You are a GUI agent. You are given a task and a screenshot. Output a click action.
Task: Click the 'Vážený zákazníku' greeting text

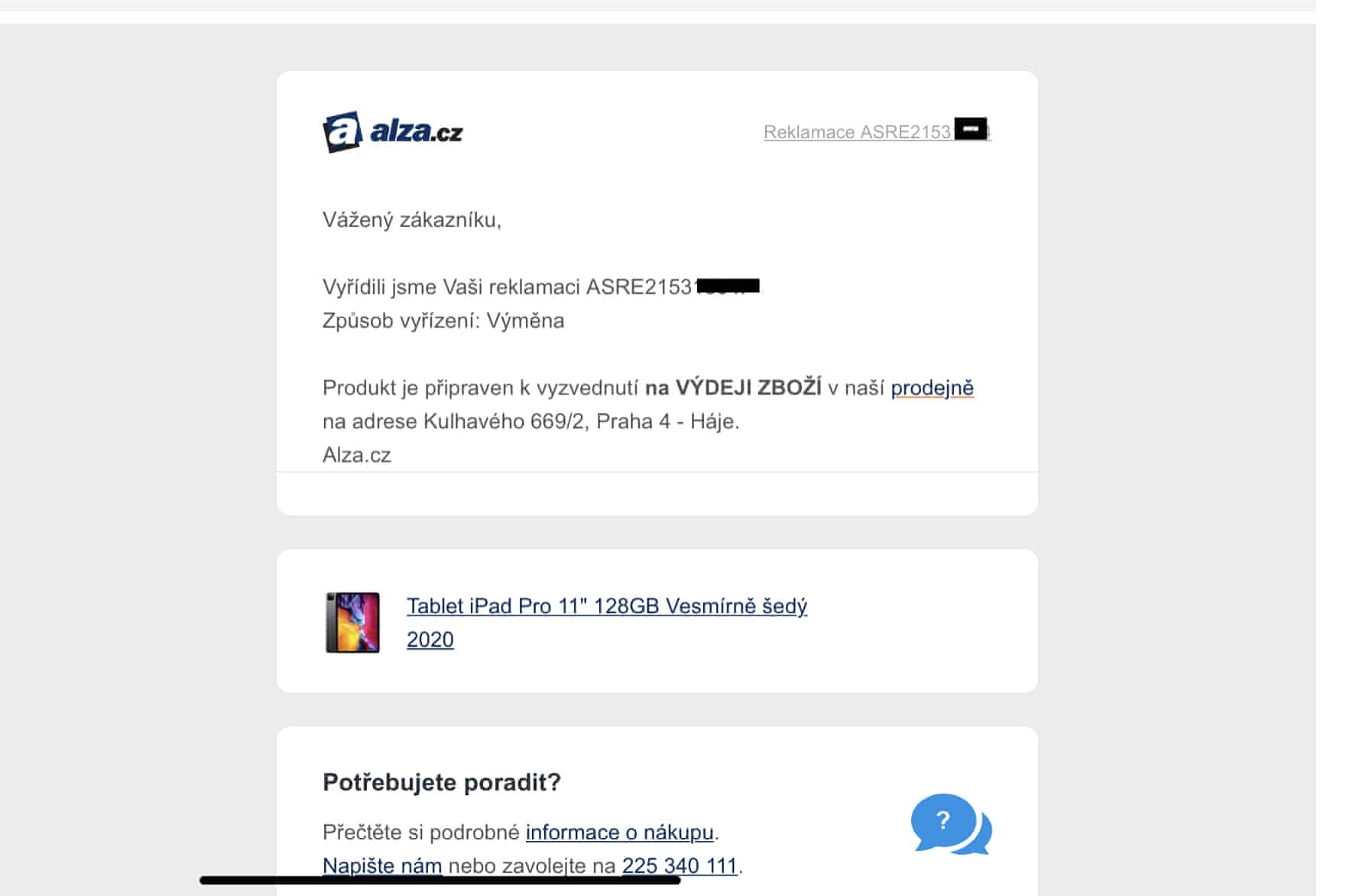click(x=412, y=220)
